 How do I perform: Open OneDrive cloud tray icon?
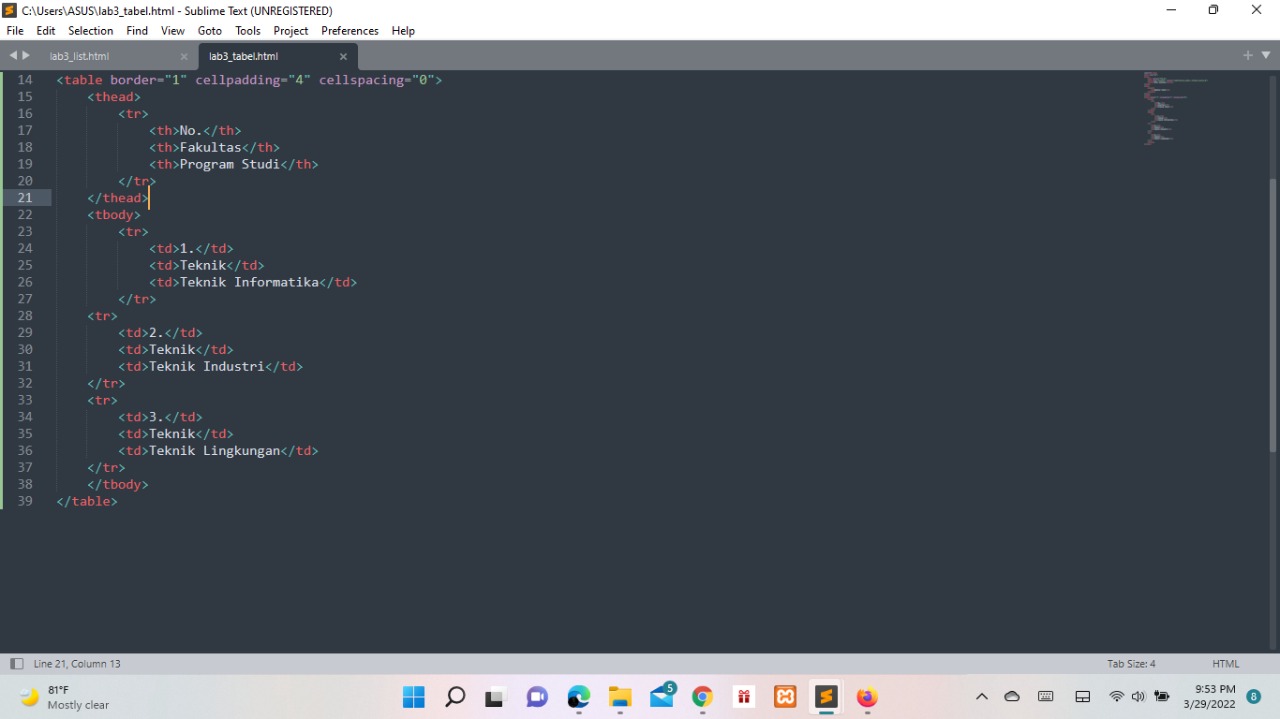(1012, 697)
